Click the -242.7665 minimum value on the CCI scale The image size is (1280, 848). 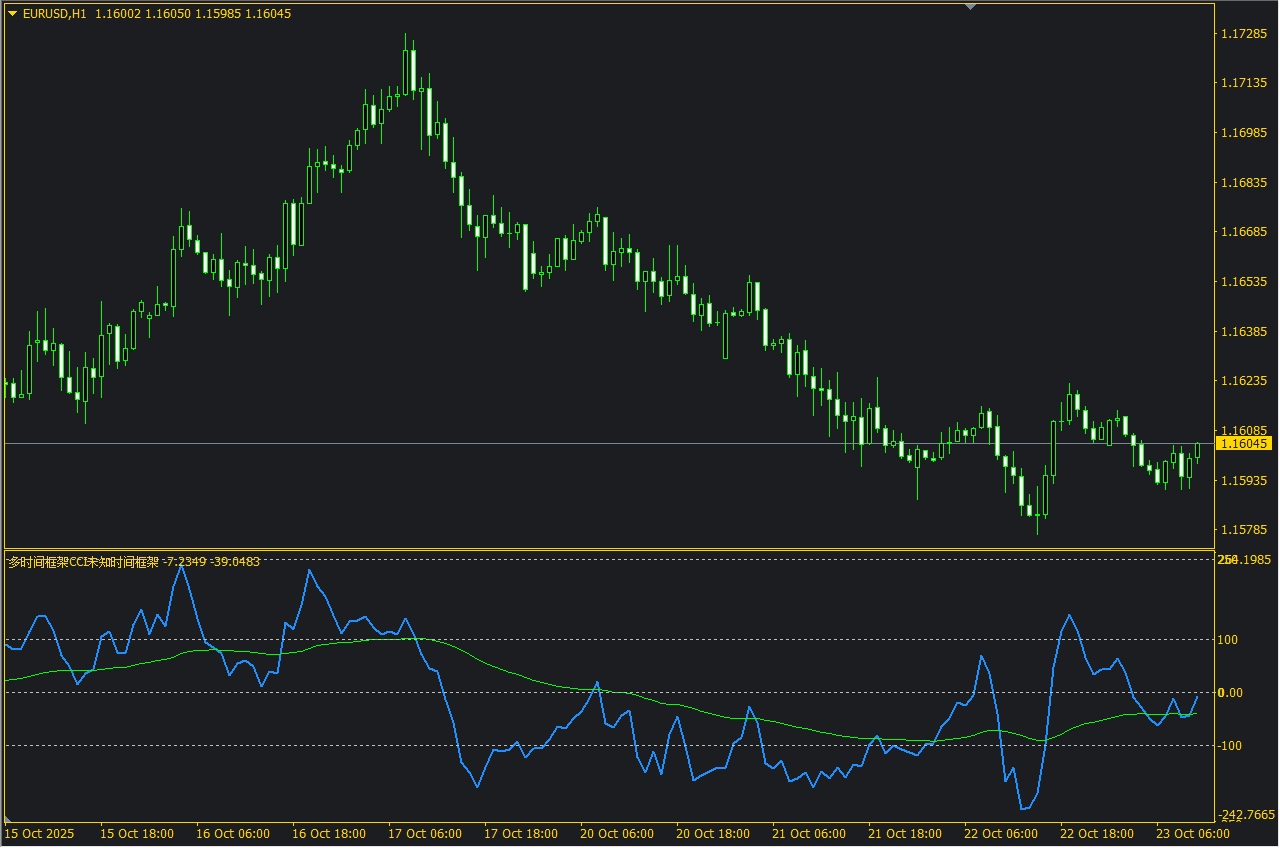click(1245, 815)
